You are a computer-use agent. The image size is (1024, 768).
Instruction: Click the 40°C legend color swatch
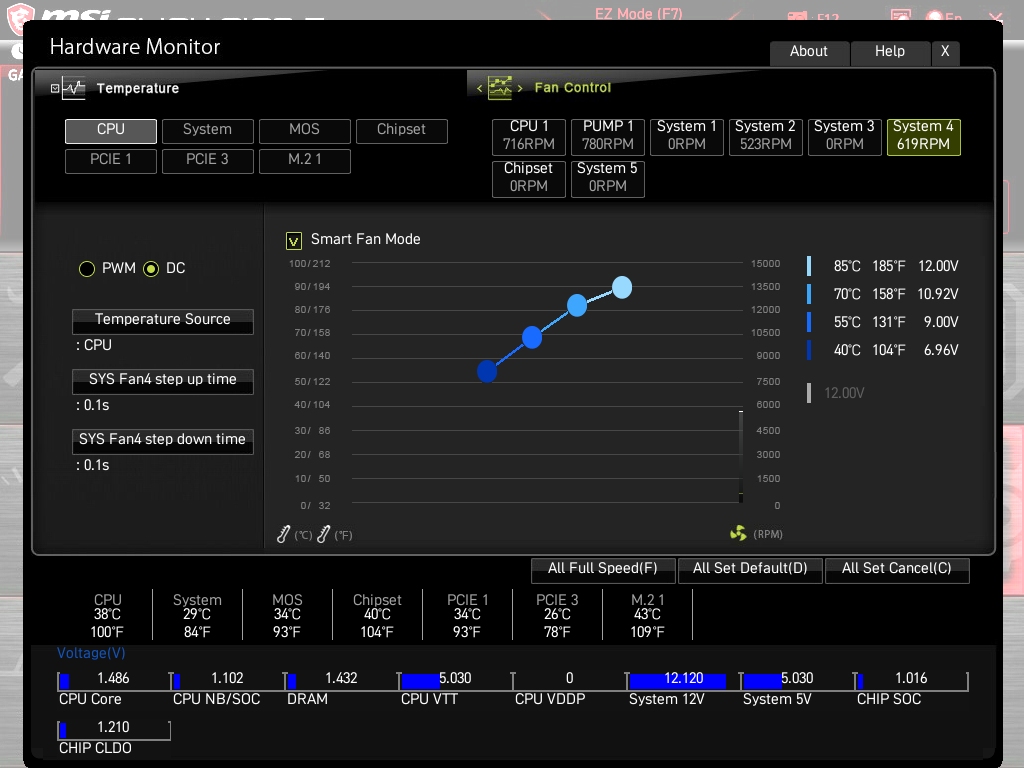pos(809,350)
